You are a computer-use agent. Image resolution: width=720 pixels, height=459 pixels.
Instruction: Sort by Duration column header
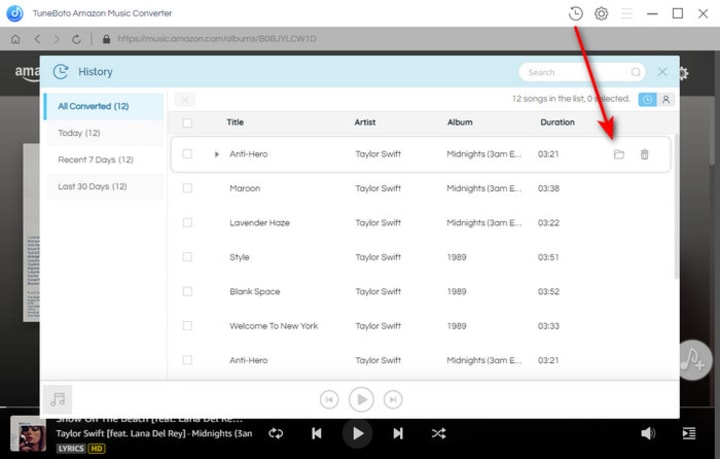[557, 122]
